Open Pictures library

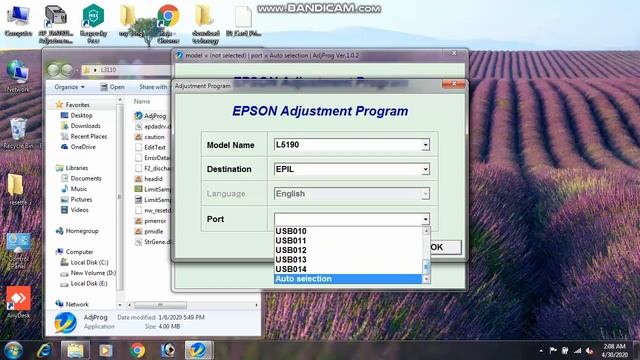tap(76, 200)
